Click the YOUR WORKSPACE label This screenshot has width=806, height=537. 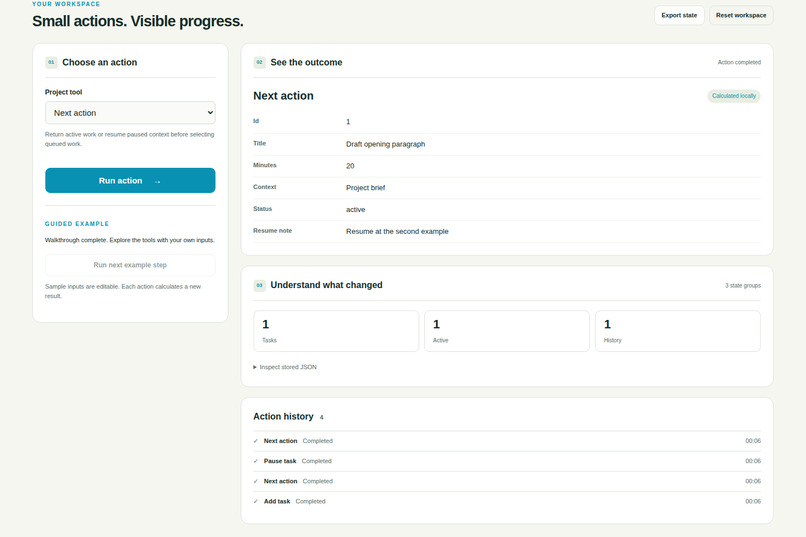pyautogui.click(x=66, y=4)
